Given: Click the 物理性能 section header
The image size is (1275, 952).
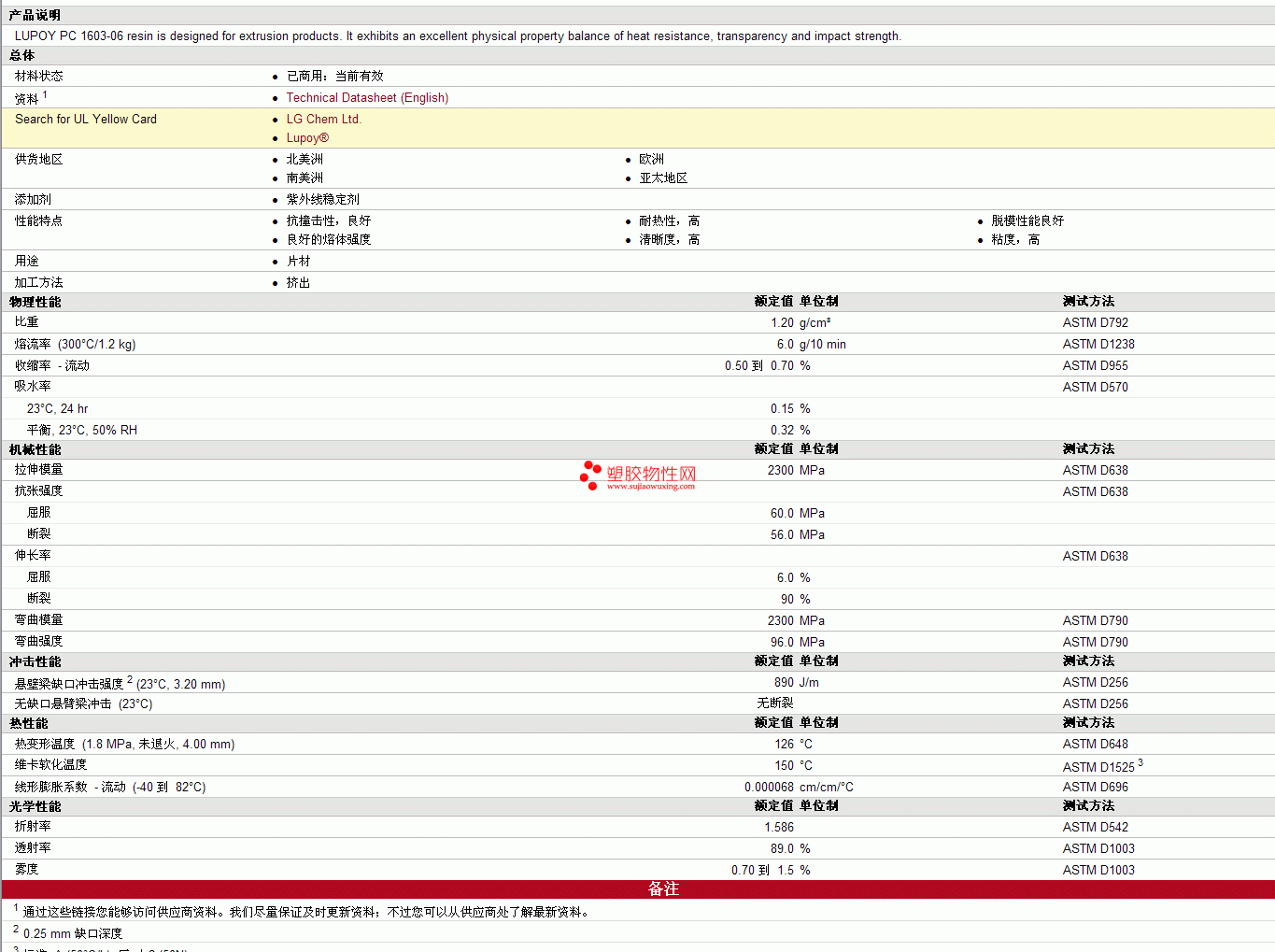Looking at the screenshot, I should [35, 302].
